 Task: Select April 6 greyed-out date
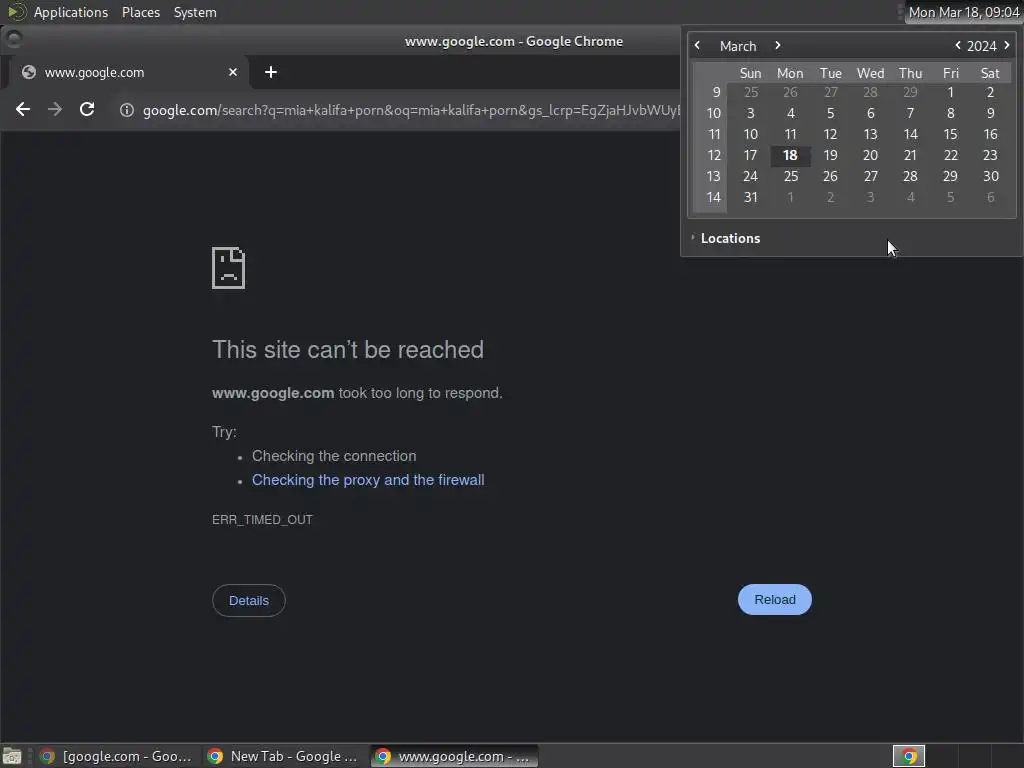(991, 197)
